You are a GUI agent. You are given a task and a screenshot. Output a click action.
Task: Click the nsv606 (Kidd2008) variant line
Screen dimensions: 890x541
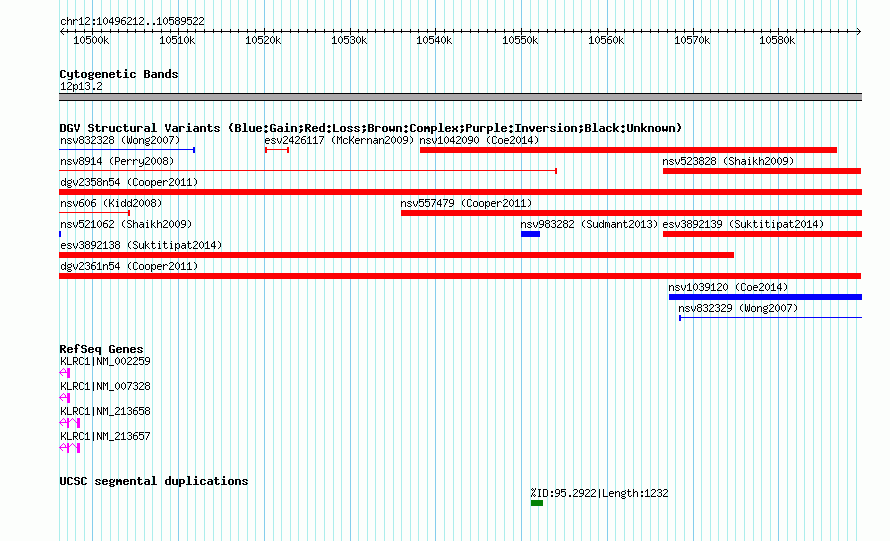coord(95,213)
